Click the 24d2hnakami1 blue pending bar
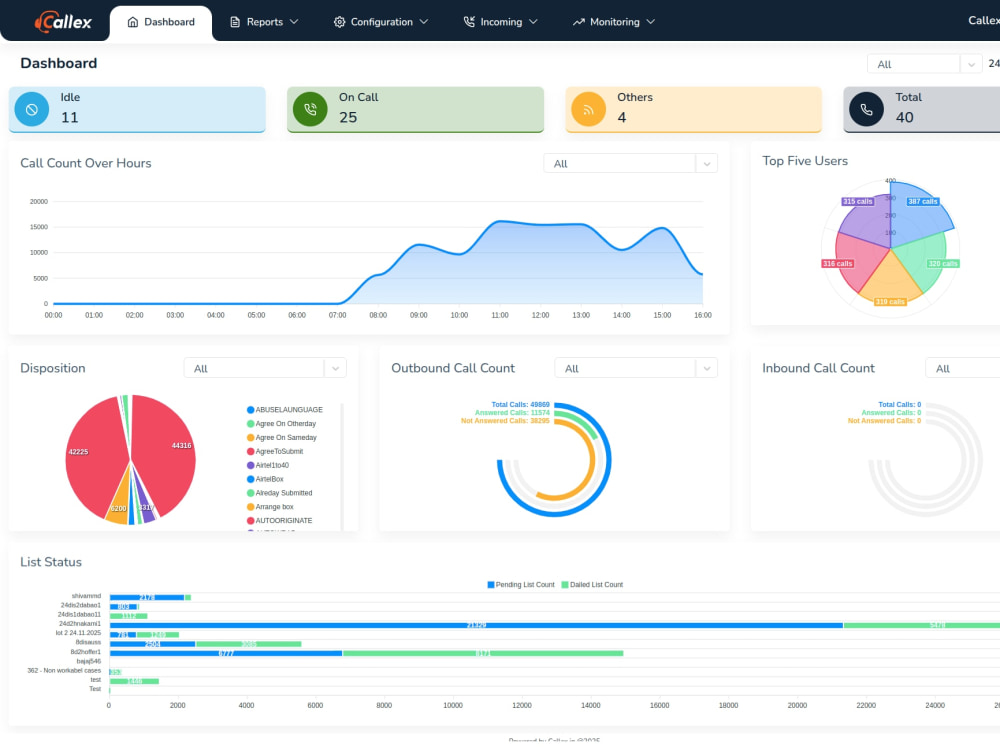 [x=476, y=626]
